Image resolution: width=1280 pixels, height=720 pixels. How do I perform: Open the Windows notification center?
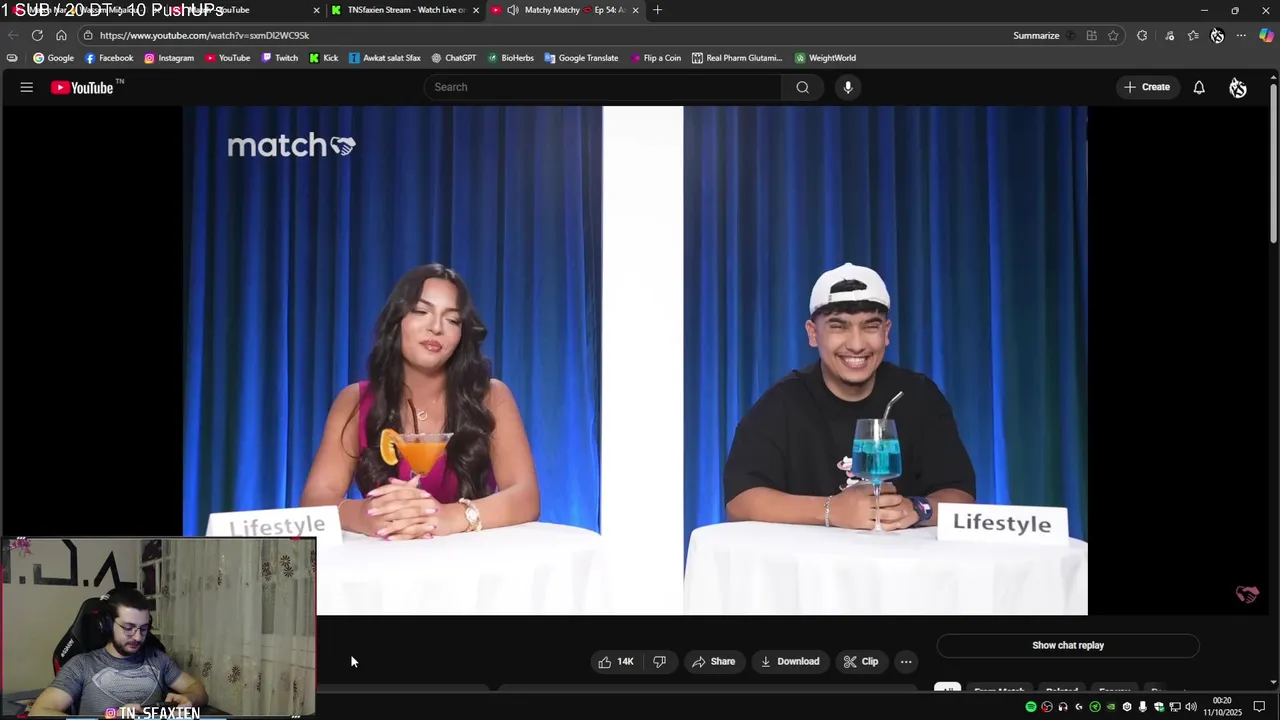click(1260, 707)
